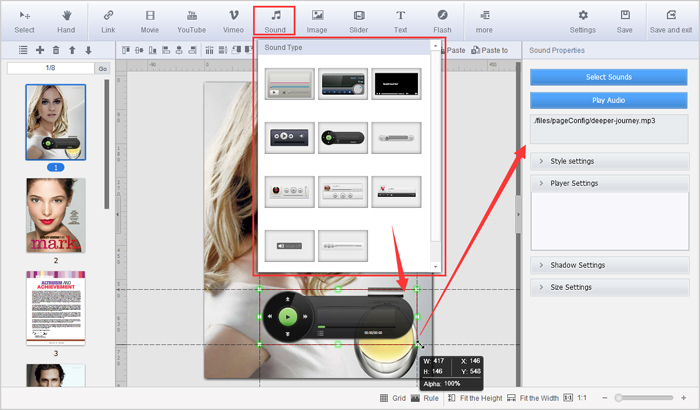This screenshot has width=700, height=410.
Task: Select the Sound tool in toolbar
Action: tap(274, 21)
